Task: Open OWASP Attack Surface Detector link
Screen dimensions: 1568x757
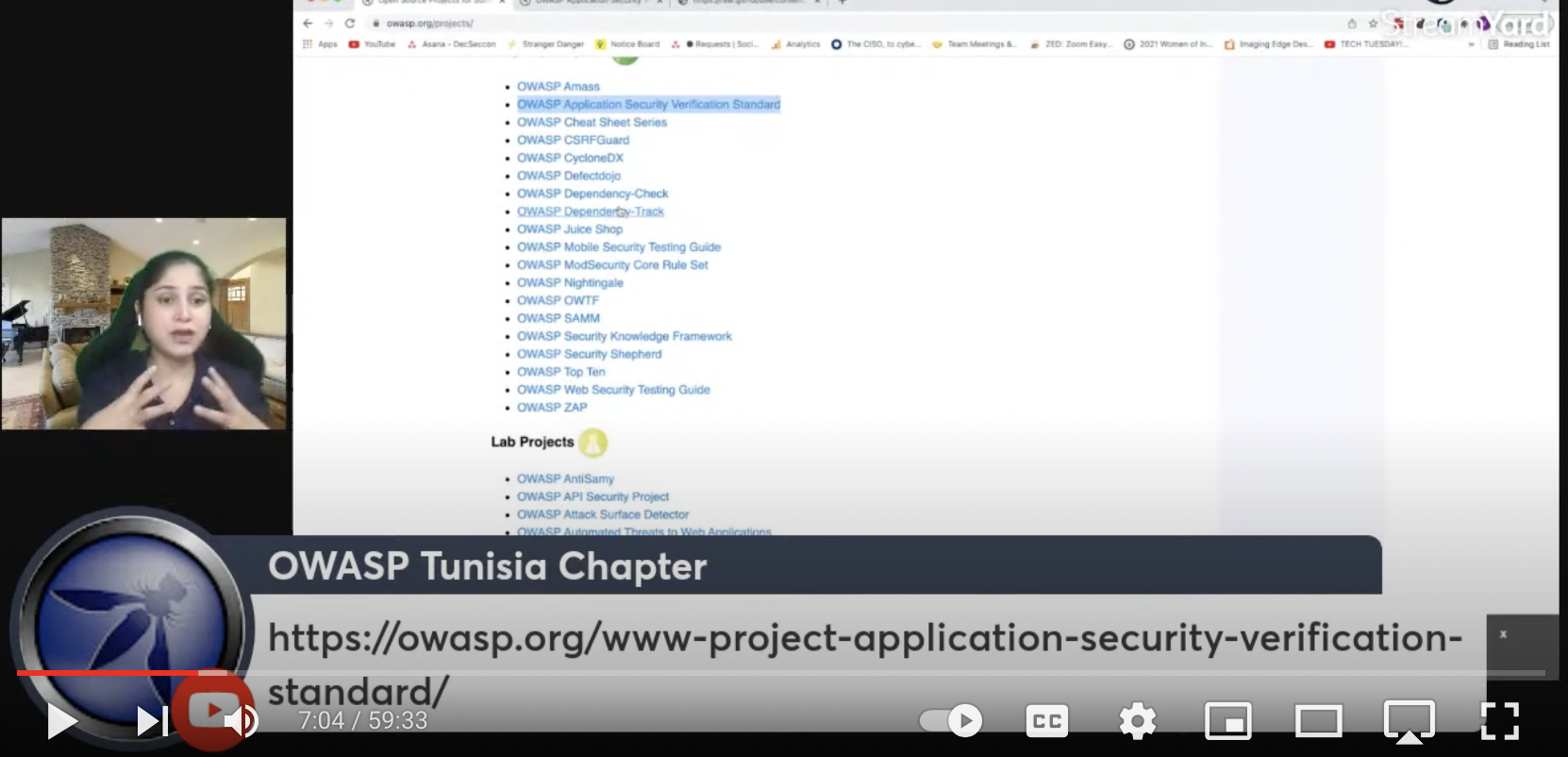Action: pos(603,515)
